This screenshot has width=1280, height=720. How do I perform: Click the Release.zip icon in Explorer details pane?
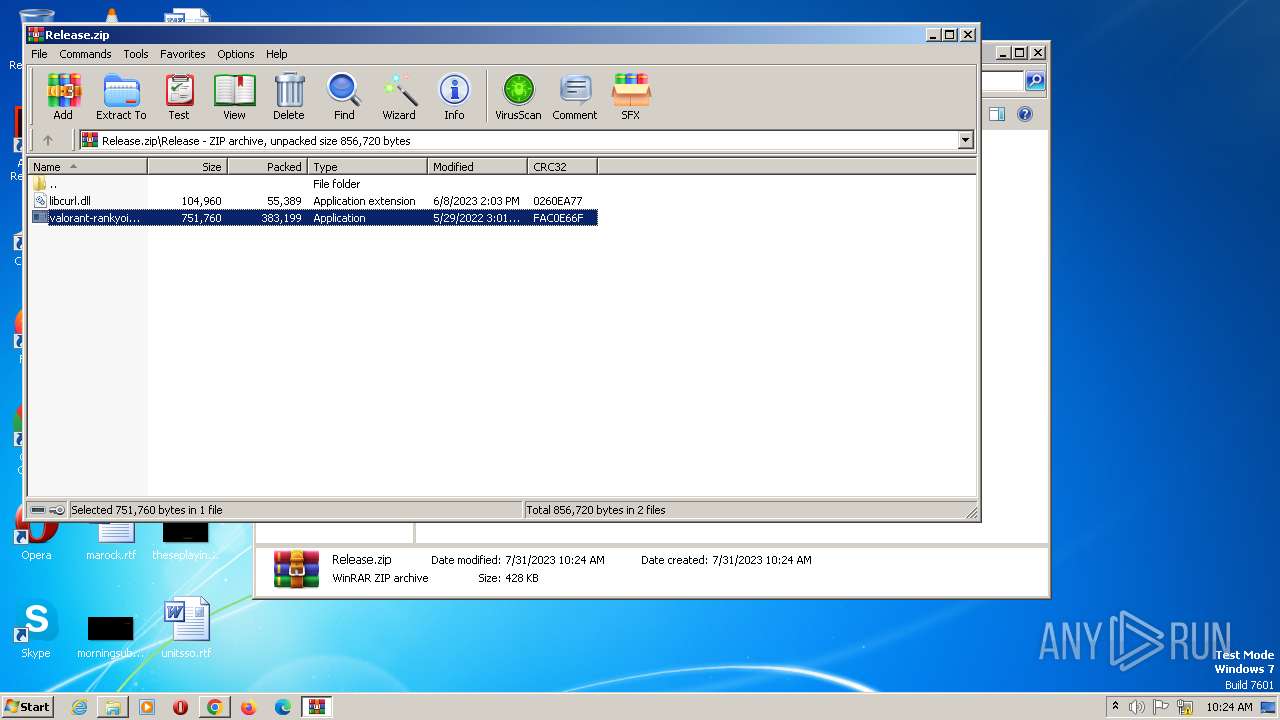[x=296, y=569]
